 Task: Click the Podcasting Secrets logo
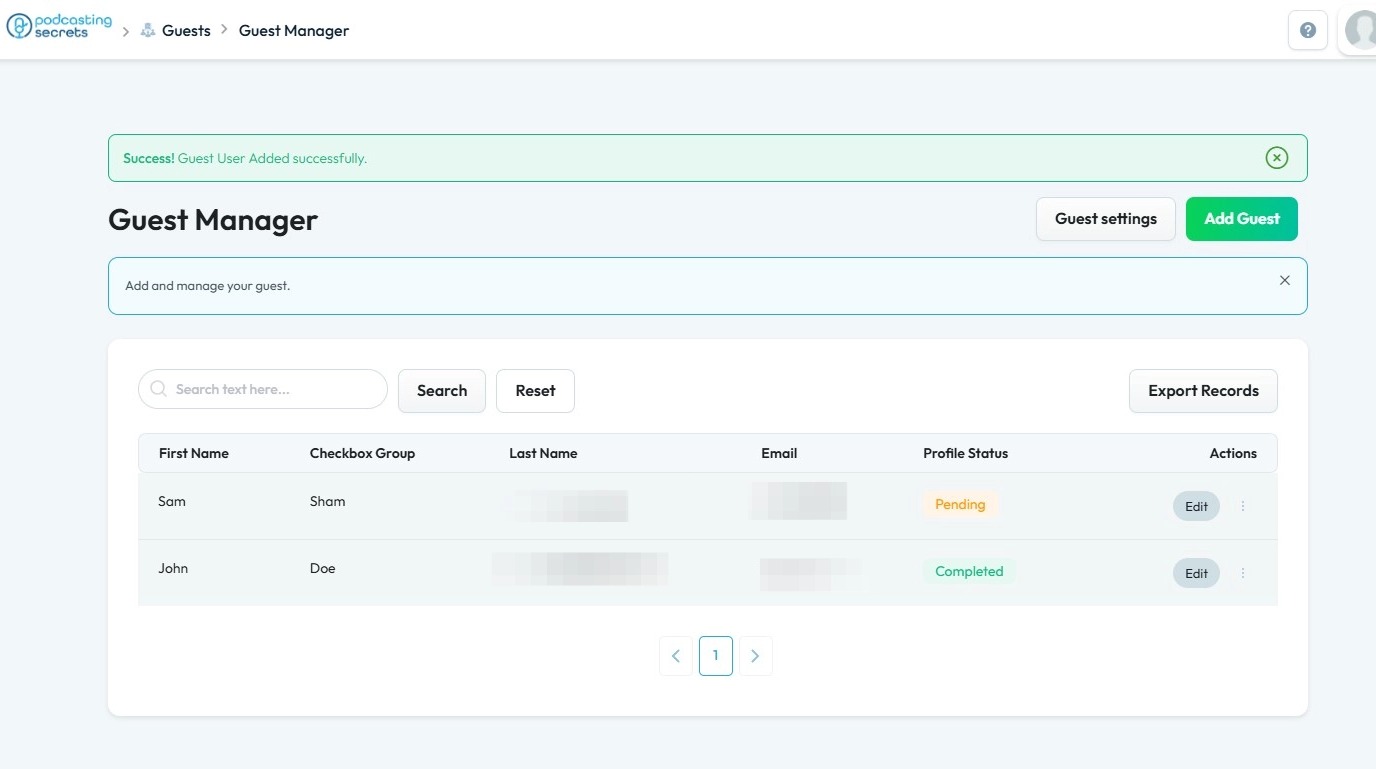pos(60,27)
